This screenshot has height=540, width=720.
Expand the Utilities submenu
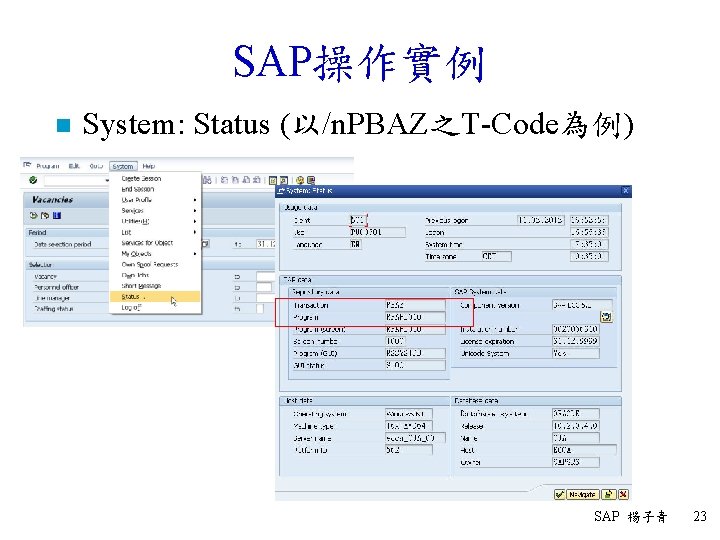coord(155,221)
